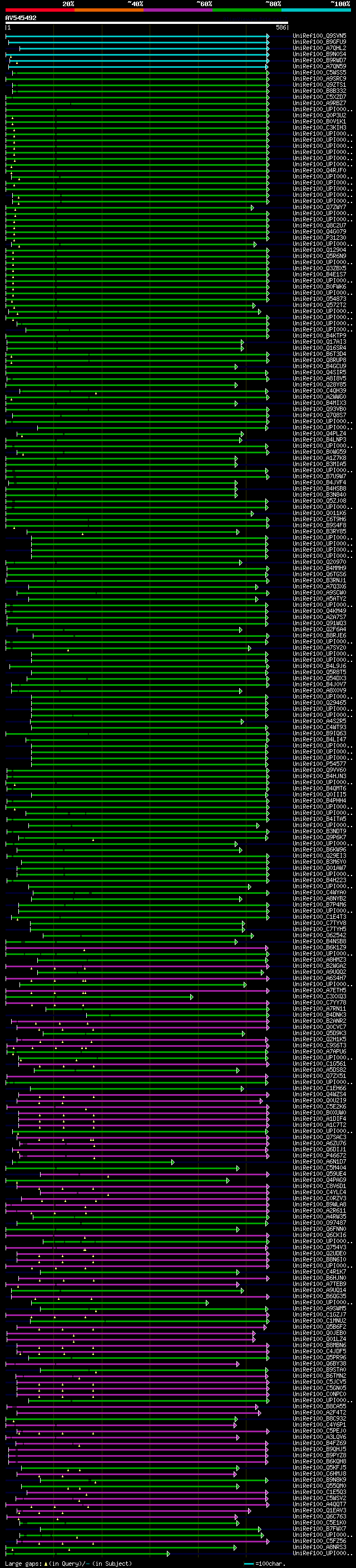Screen dimensions: 356x1568
Task: Open hit UniRef100_B9N0S4
Action: [319, 54]
